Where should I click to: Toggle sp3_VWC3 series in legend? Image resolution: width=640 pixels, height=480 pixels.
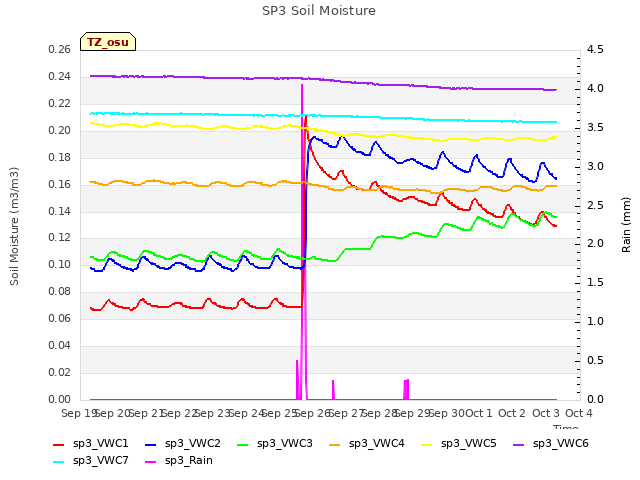(x=275, y=444)
